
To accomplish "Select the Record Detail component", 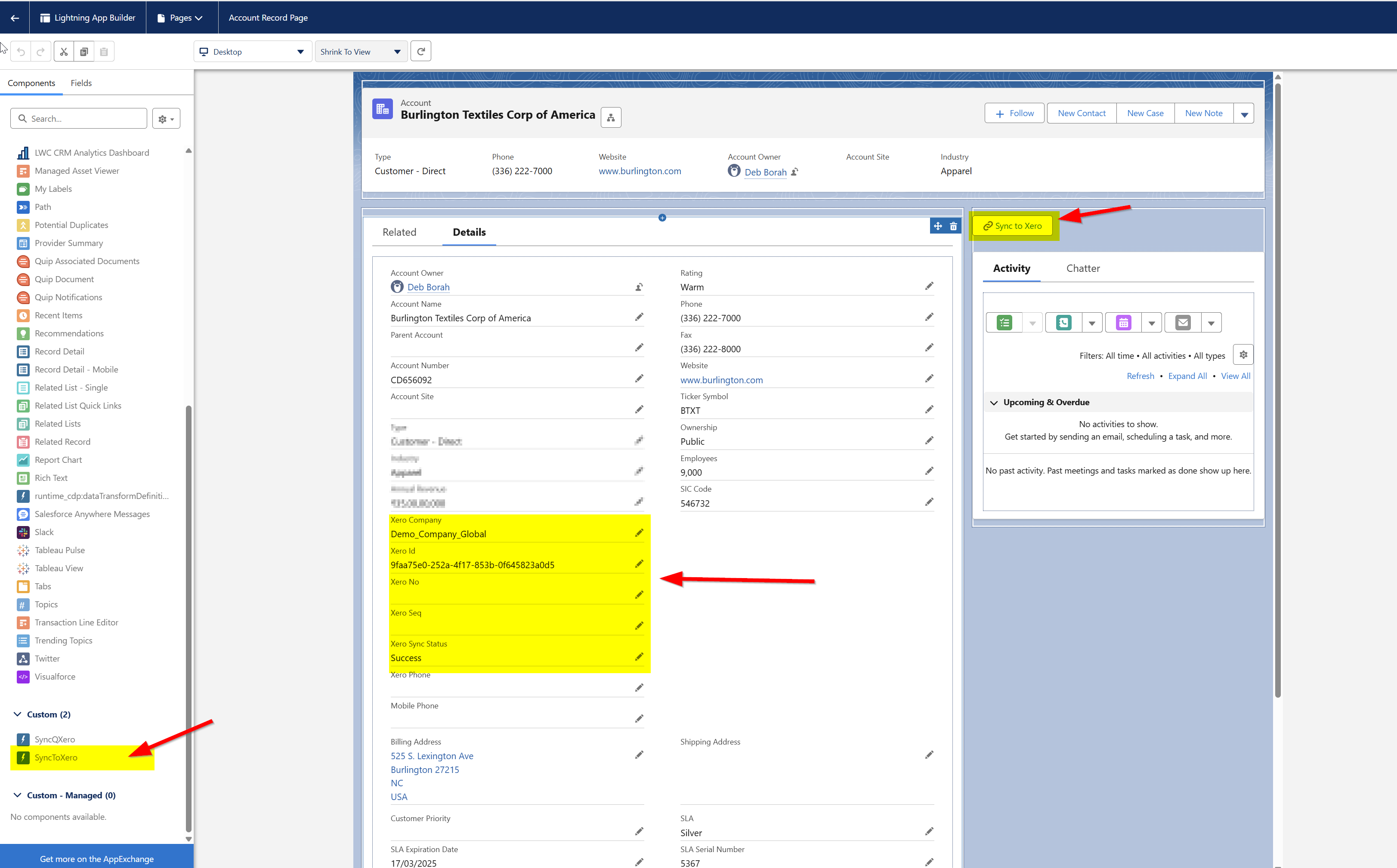I will point(59,351).
